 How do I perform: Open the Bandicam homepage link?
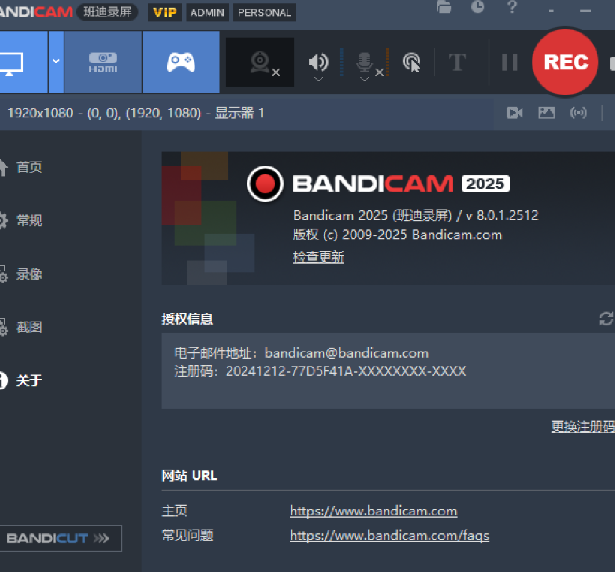click(373, 511)
